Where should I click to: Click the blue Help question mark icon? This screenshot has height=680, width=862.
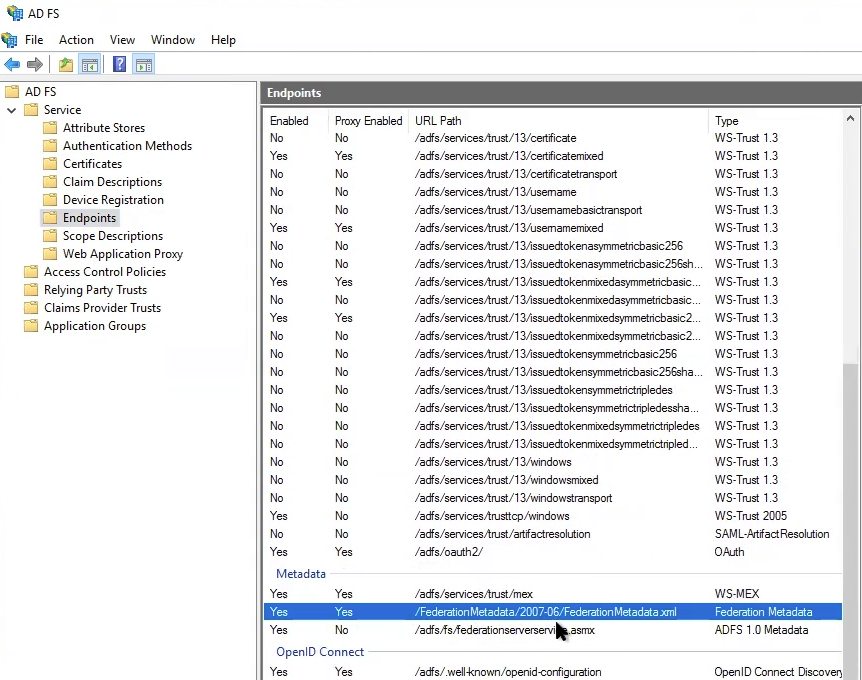[x=119, y=65]
